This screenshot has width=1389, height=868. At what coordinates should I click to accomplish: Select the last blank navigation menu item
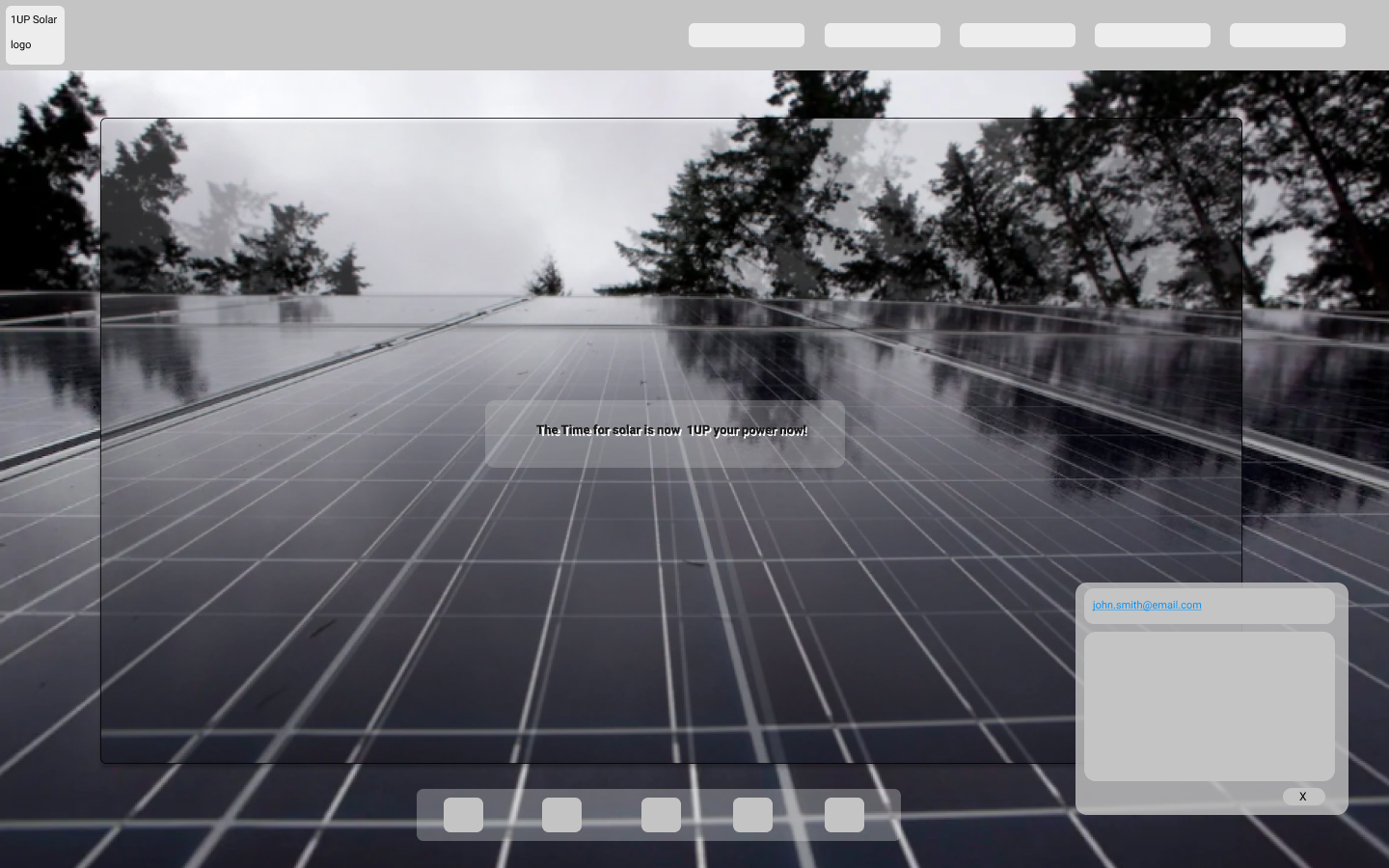tap(1288, 36)
